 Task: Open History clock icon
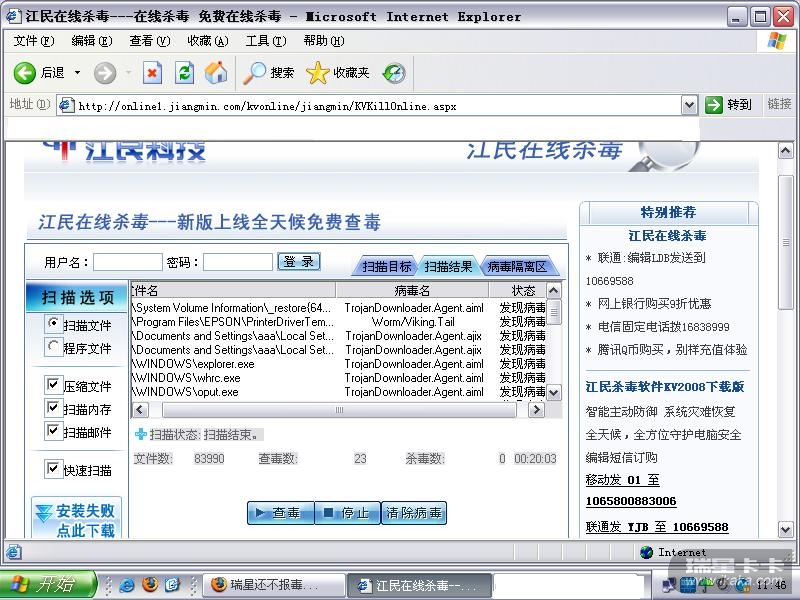394,73
